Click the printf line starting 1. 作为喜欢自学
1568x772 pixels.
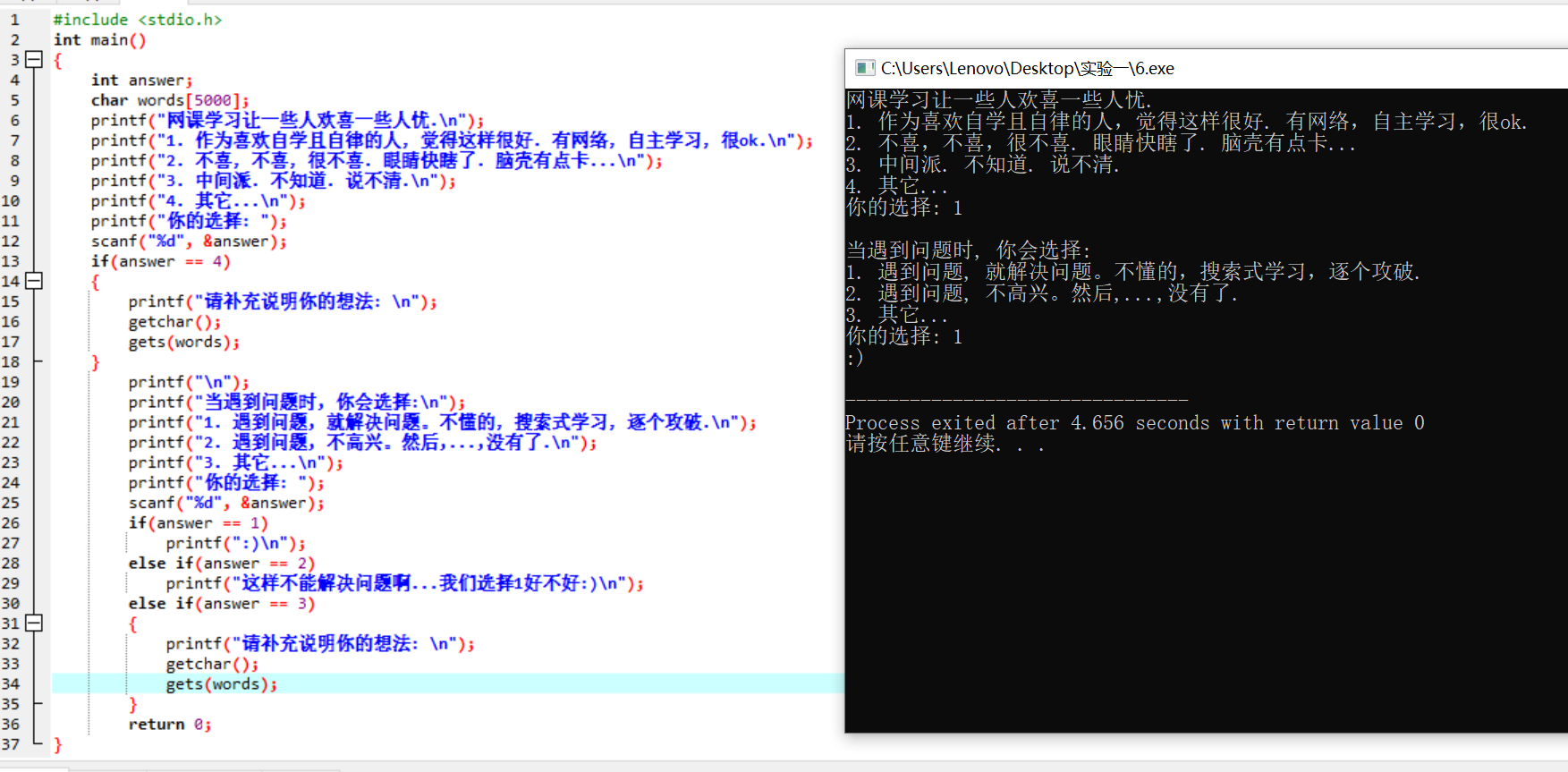(452, 140)
